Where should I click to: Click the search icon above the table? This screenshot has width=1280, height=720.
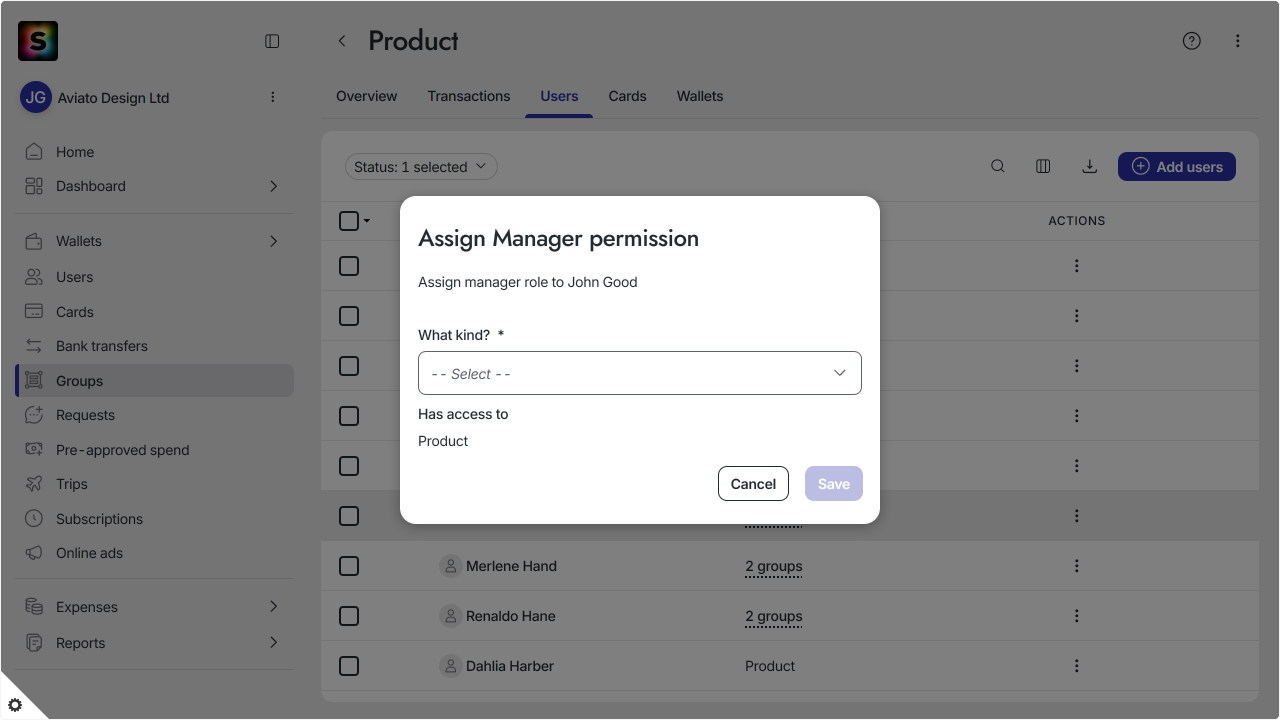(998, 166)
